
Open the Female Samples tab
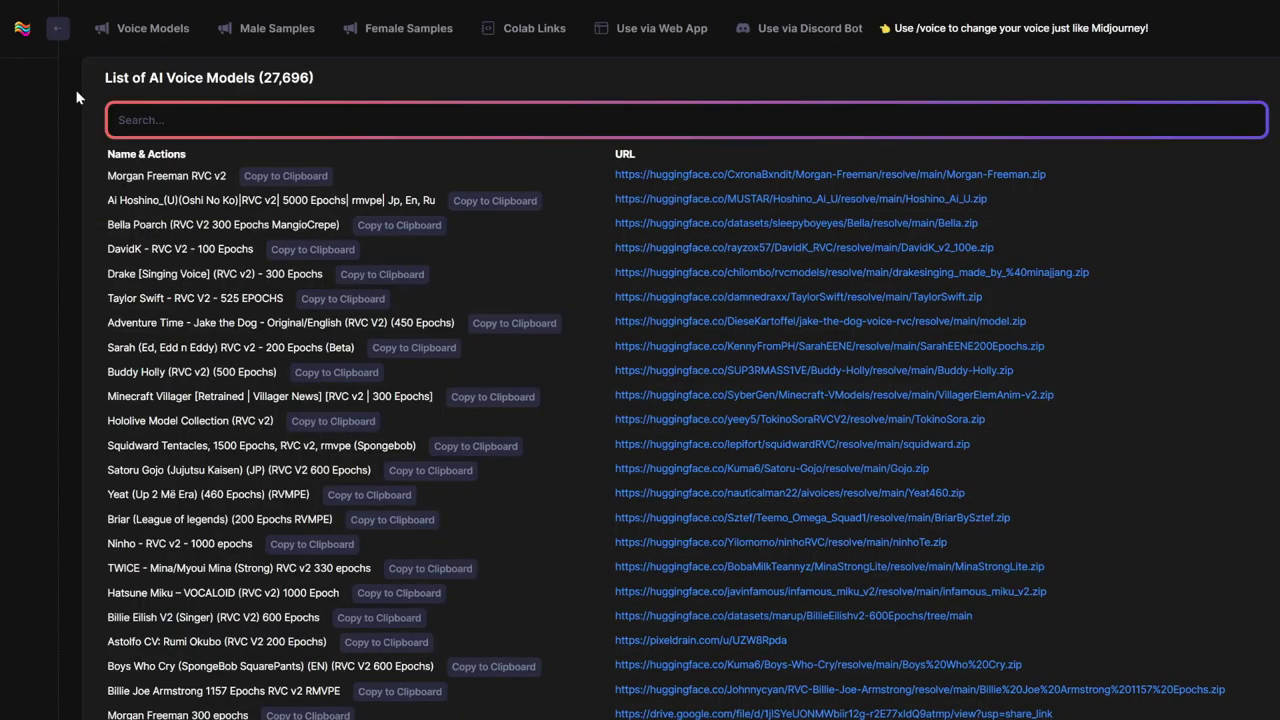(x=409, y=28)
